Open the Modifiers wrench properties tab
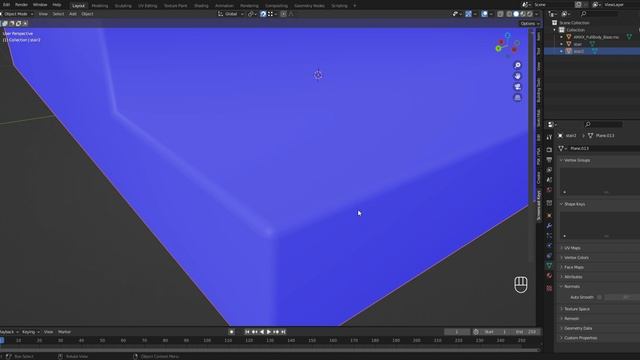 (x=549, y=226)
